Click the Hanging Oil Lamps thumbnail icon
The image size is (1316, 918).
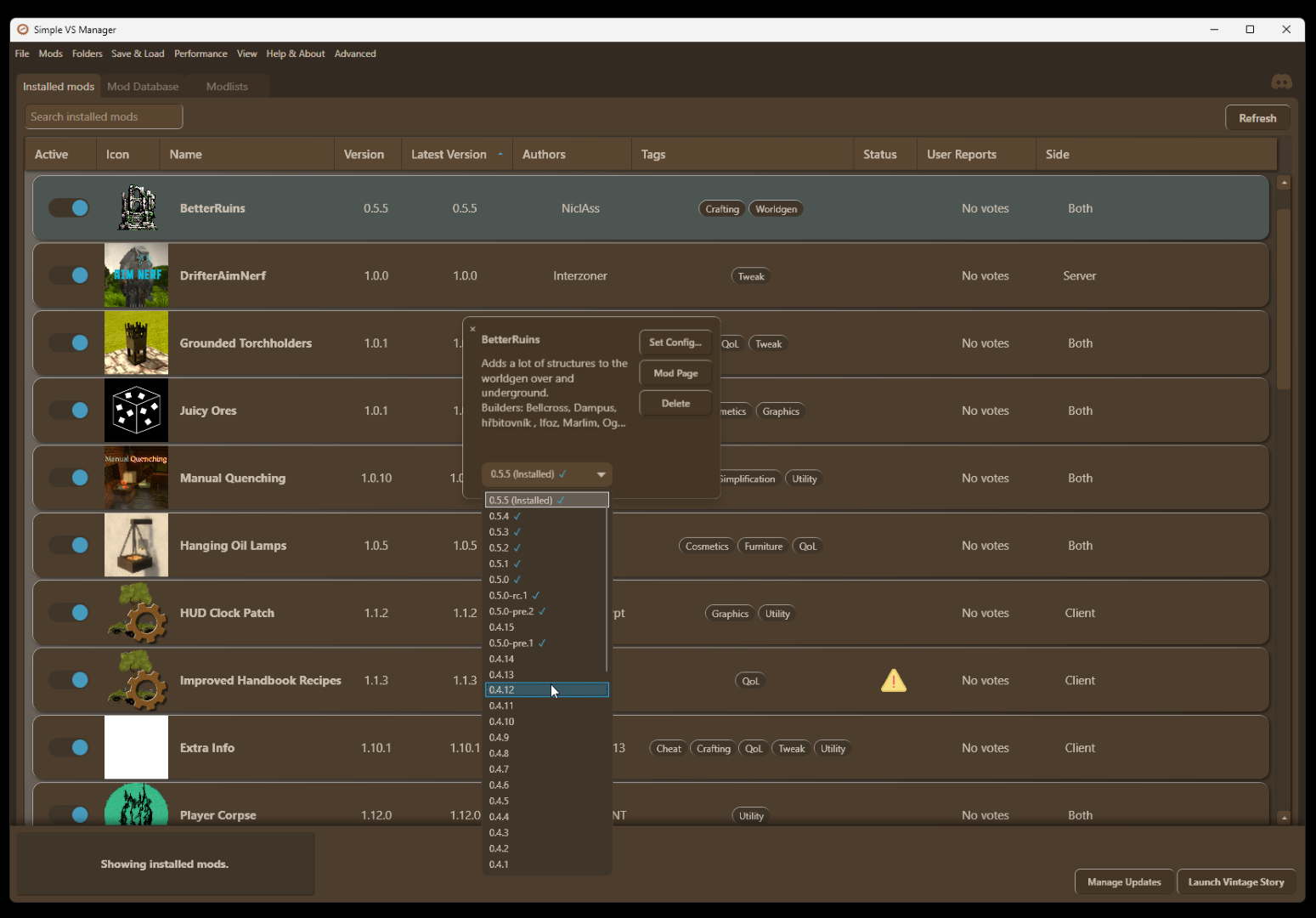tap(136, 545)
